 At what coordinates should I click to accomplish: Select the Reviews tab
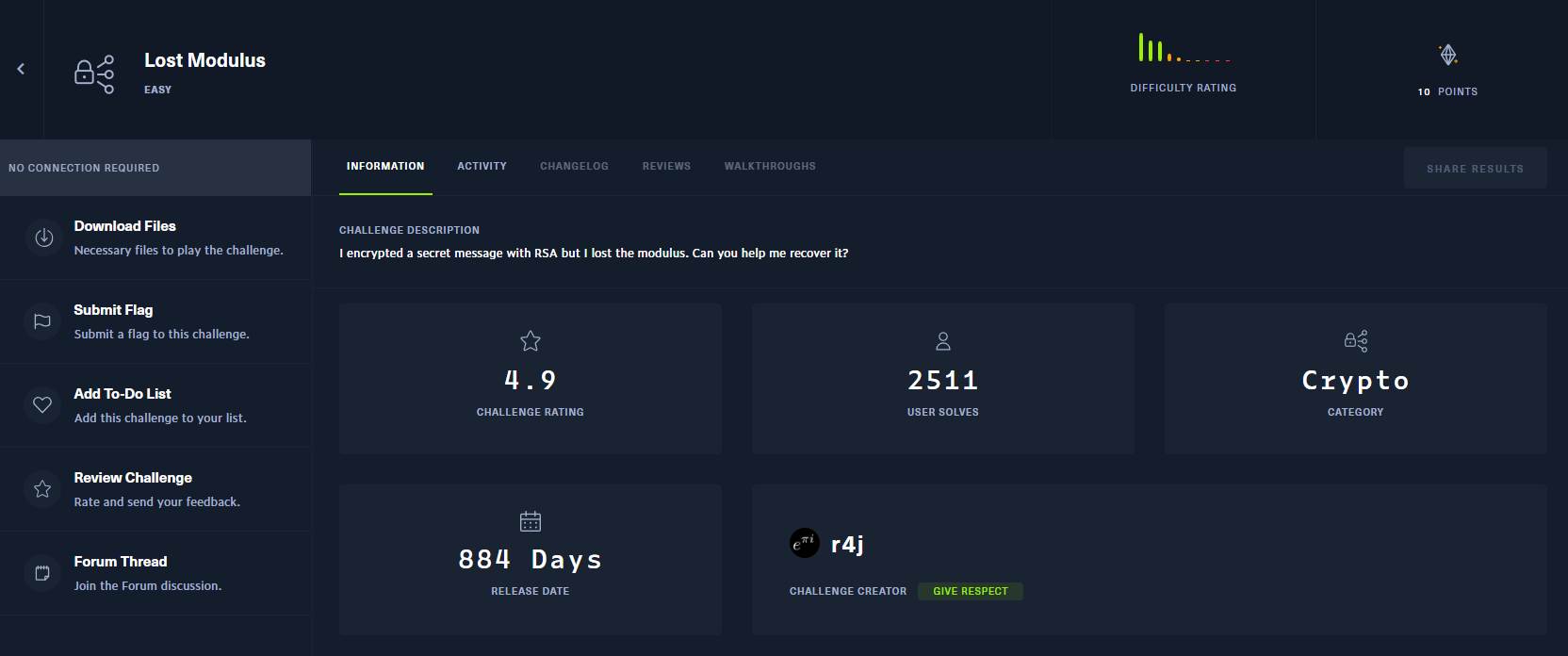pos(666,167)
